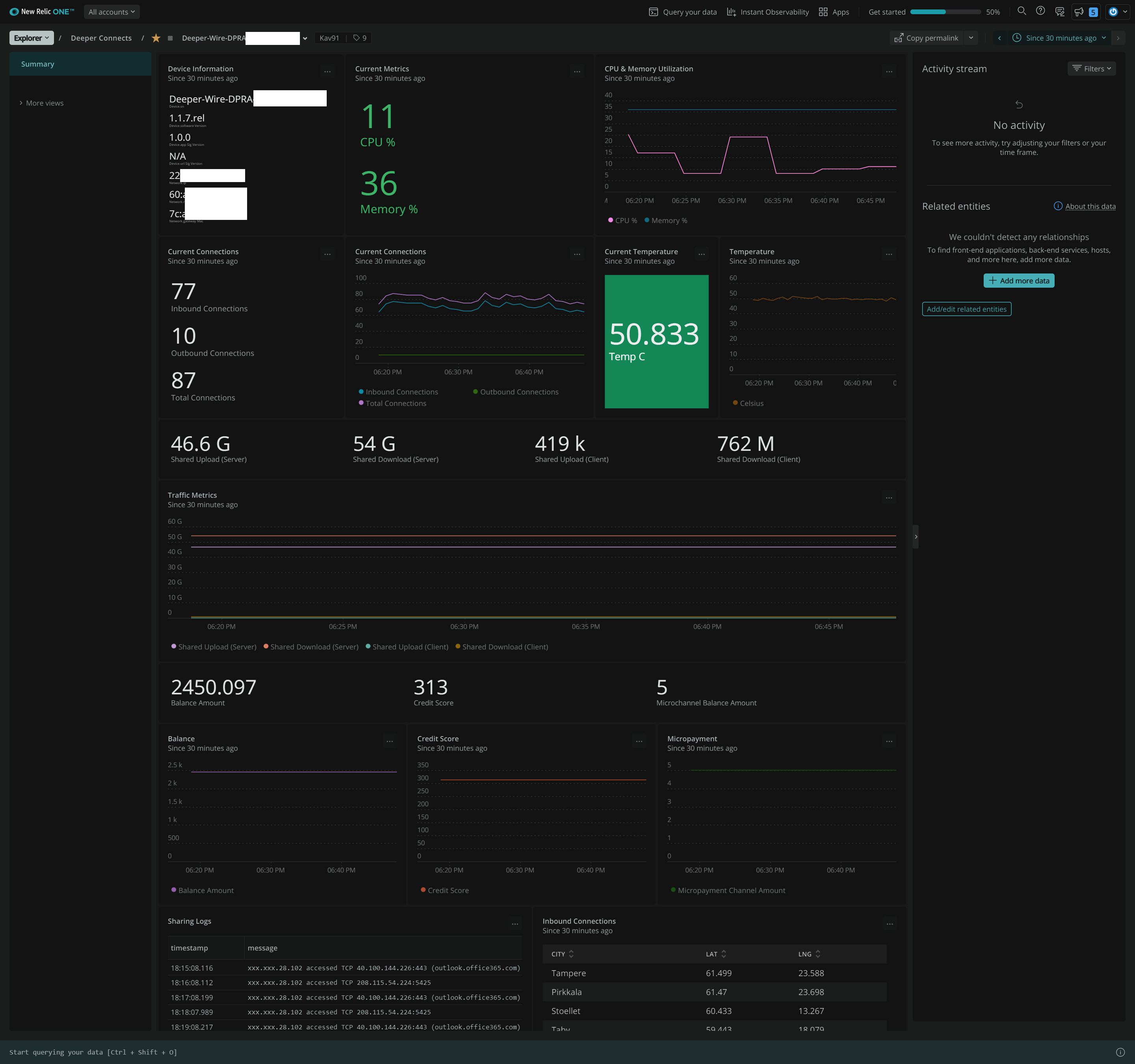Click the Balance Amount legend dot
Viewport: 1135px width, 1064px height.
pos(173,890)
